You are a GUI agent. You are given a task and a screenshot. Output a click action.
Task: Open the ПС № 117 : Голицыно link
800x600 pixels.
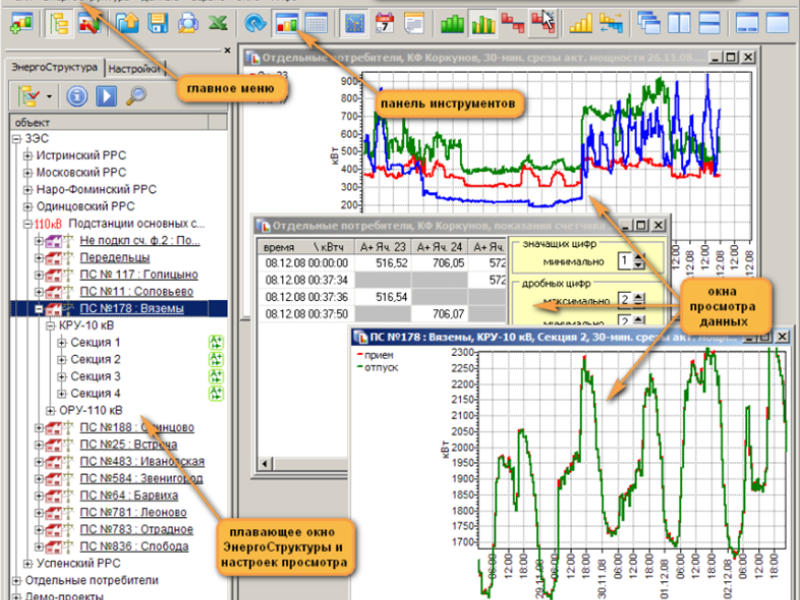(139, 274)
